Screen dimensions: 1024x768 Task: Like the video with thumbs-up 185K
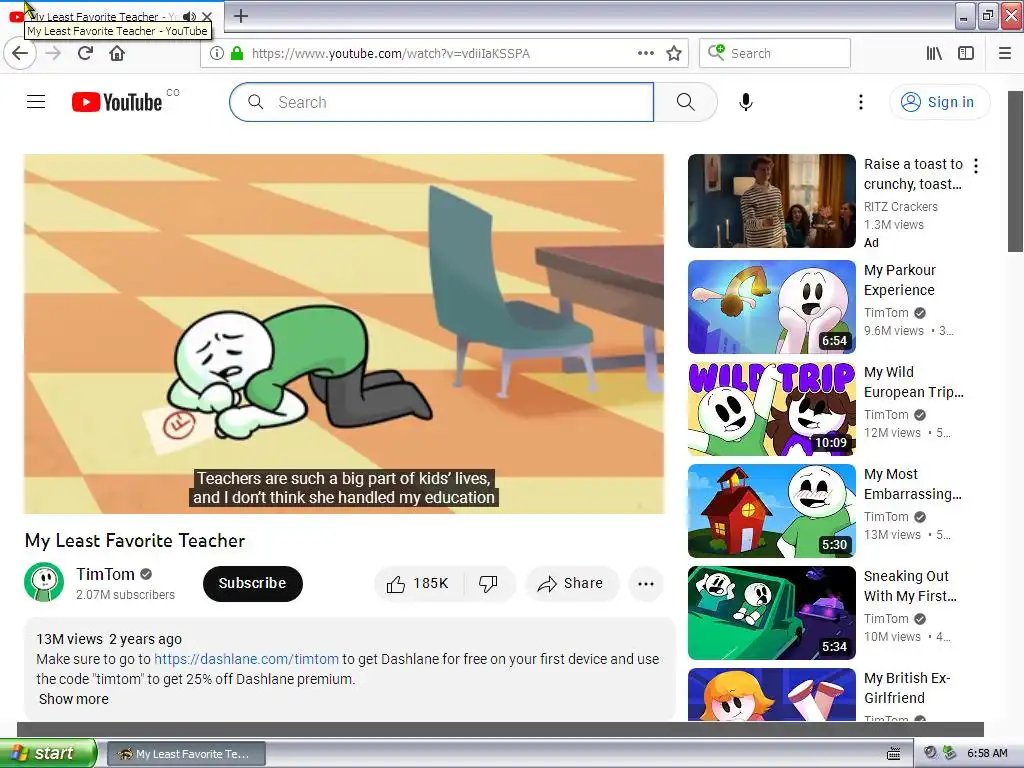pos(419,583)
